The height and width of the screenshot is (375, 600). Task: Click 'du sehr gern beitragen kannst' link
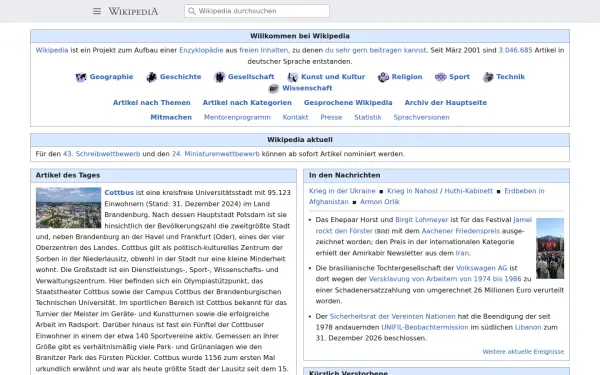pyautogui.click(x=375, y=50)
